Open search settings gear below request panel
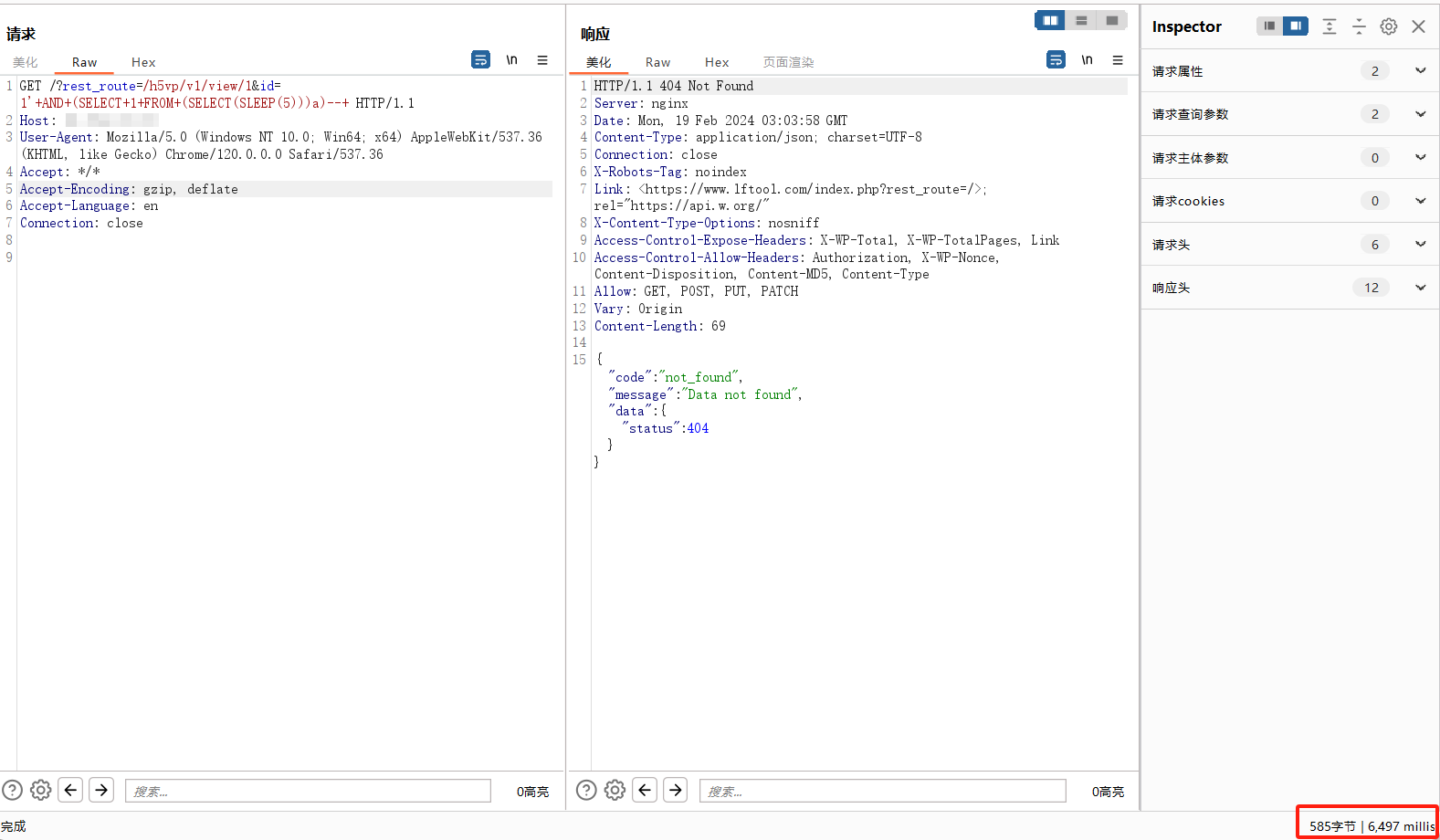Image resolution: width=1440 pixels, height=840 pixels. pyautogui.click(x=41, y=790)
